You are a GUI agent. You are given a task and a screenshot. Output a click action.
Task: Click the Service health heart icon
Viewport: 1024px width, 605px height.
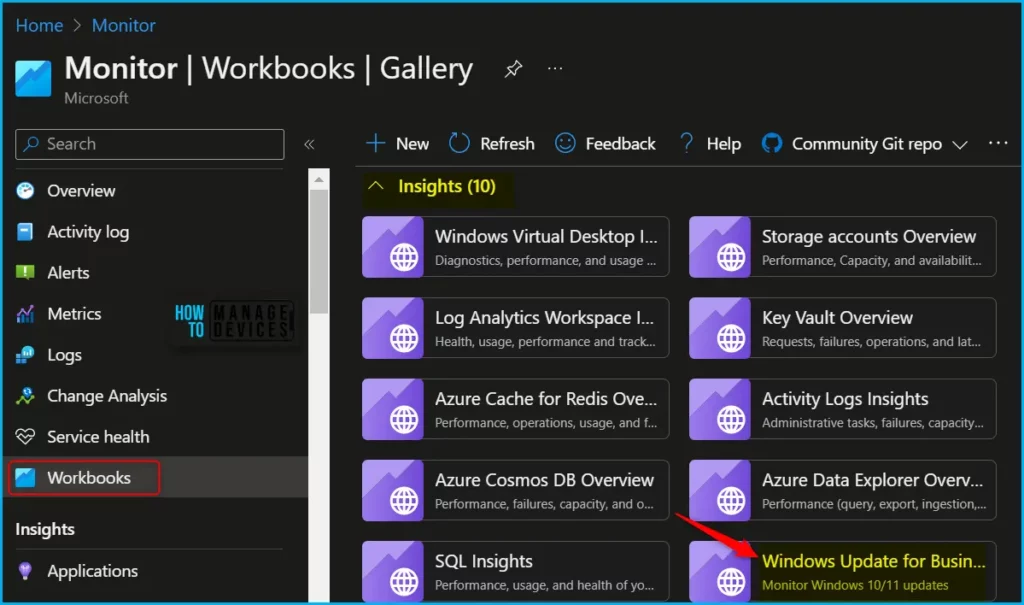coord(25,436)
